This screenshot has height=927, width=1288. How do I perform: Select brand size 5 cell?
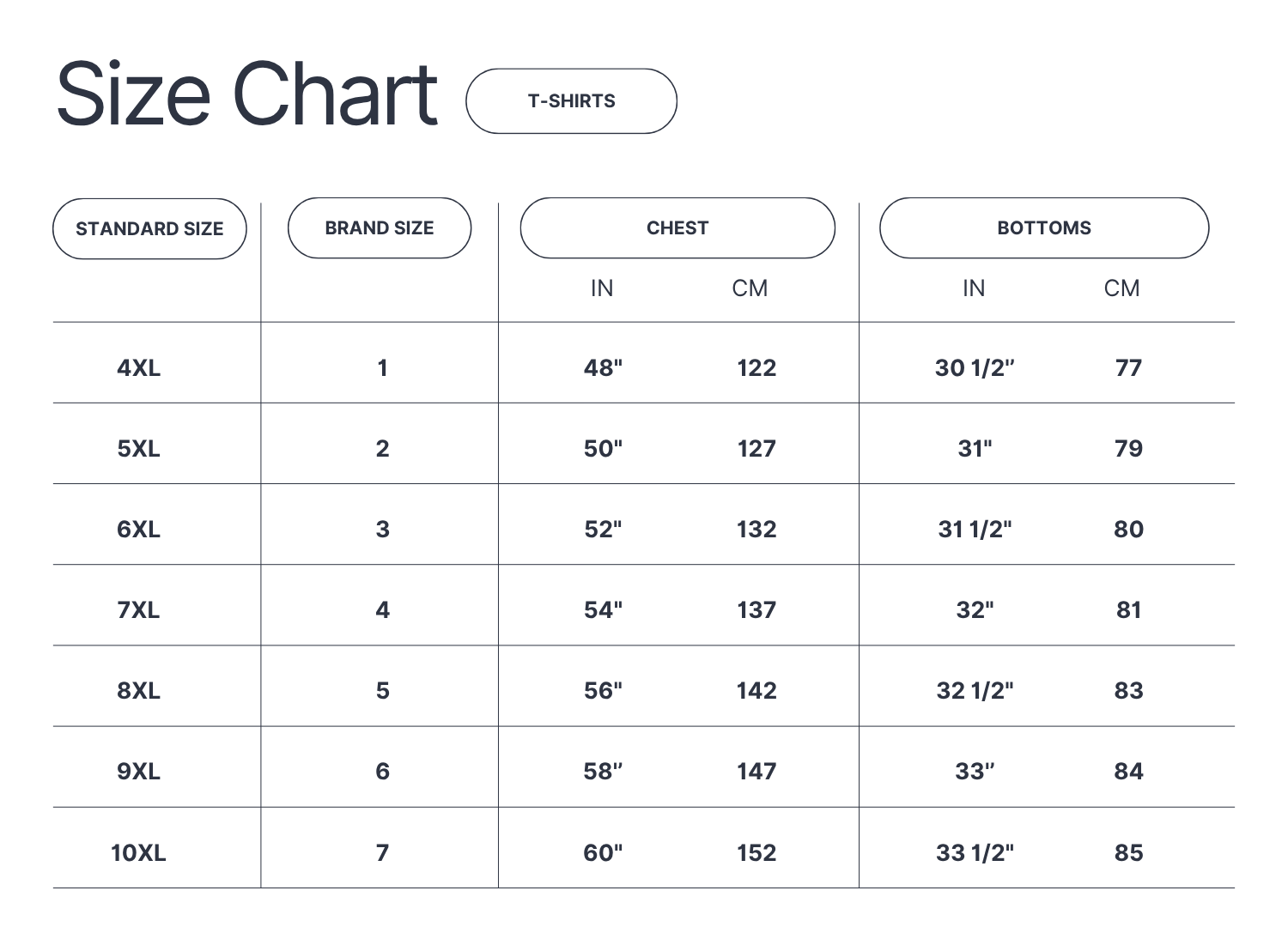[x=382, y=691]
